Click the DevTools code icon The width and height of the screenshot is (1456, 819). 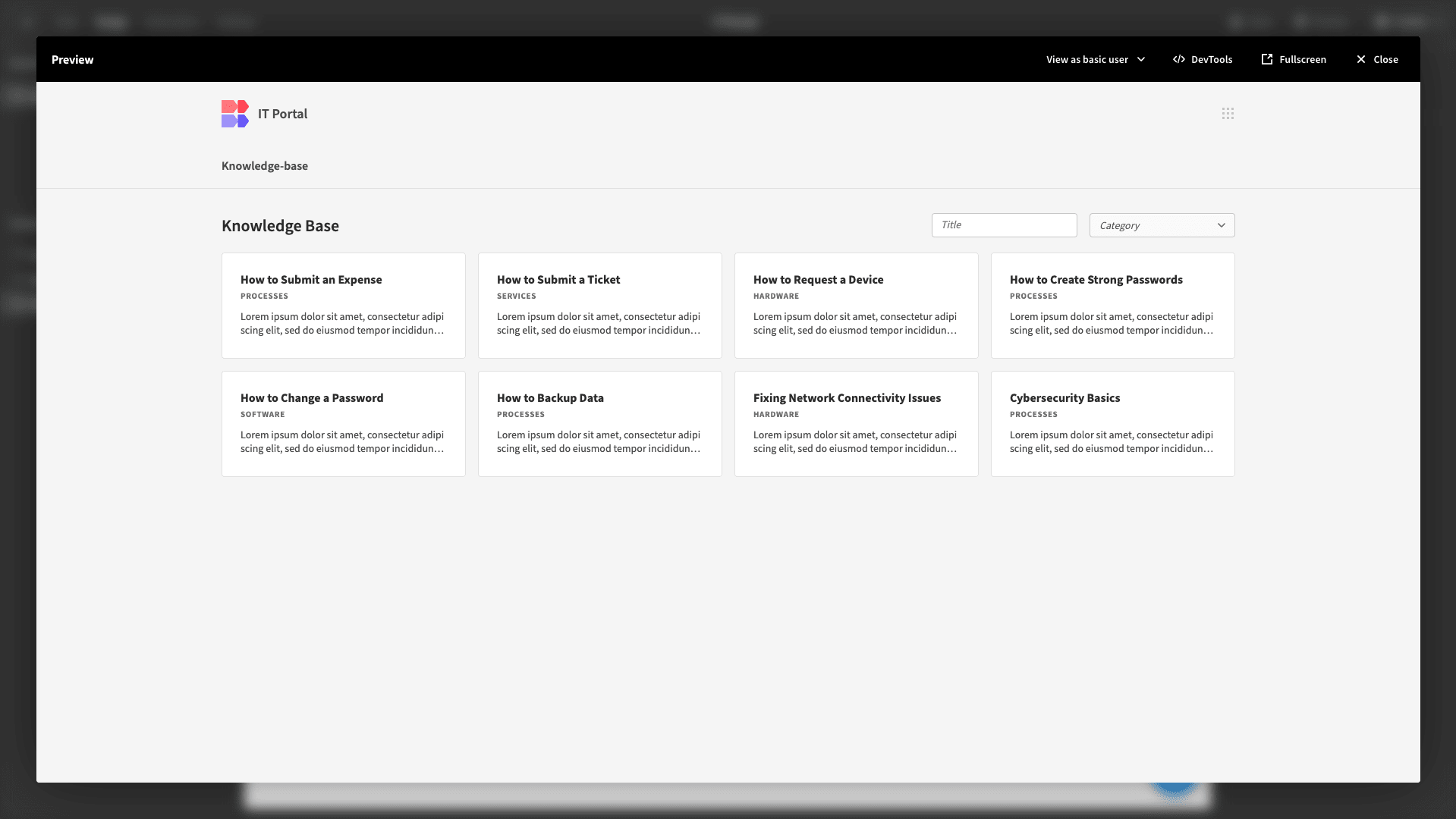[1179, 59]
